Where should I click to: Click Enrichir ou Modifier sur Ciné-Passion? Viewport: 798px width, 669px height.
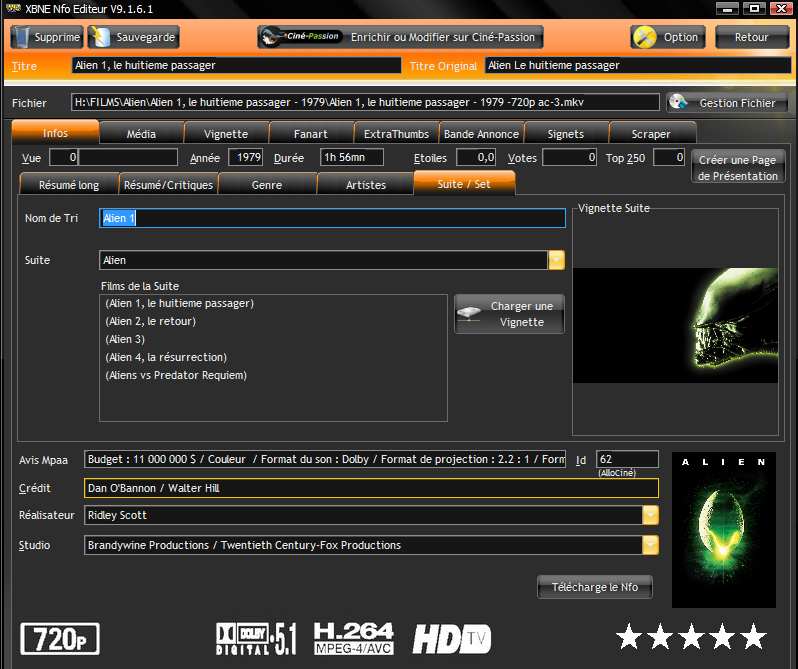[401, 37]
